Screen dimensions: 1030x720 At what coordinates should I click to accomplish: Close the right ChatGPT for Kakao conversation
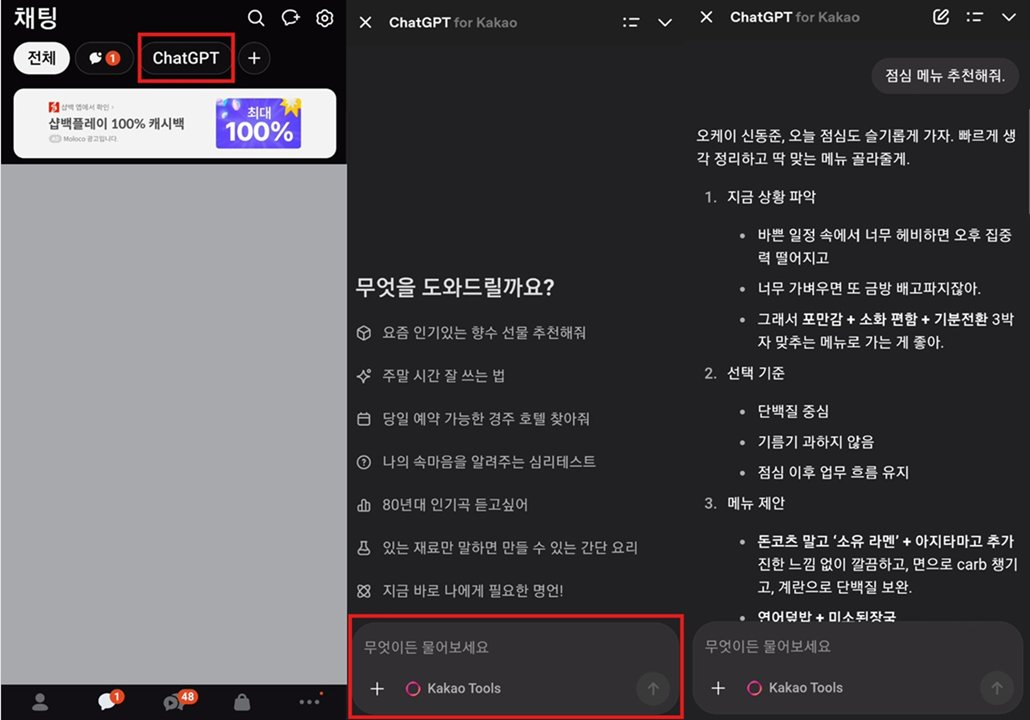pos(706,17)
